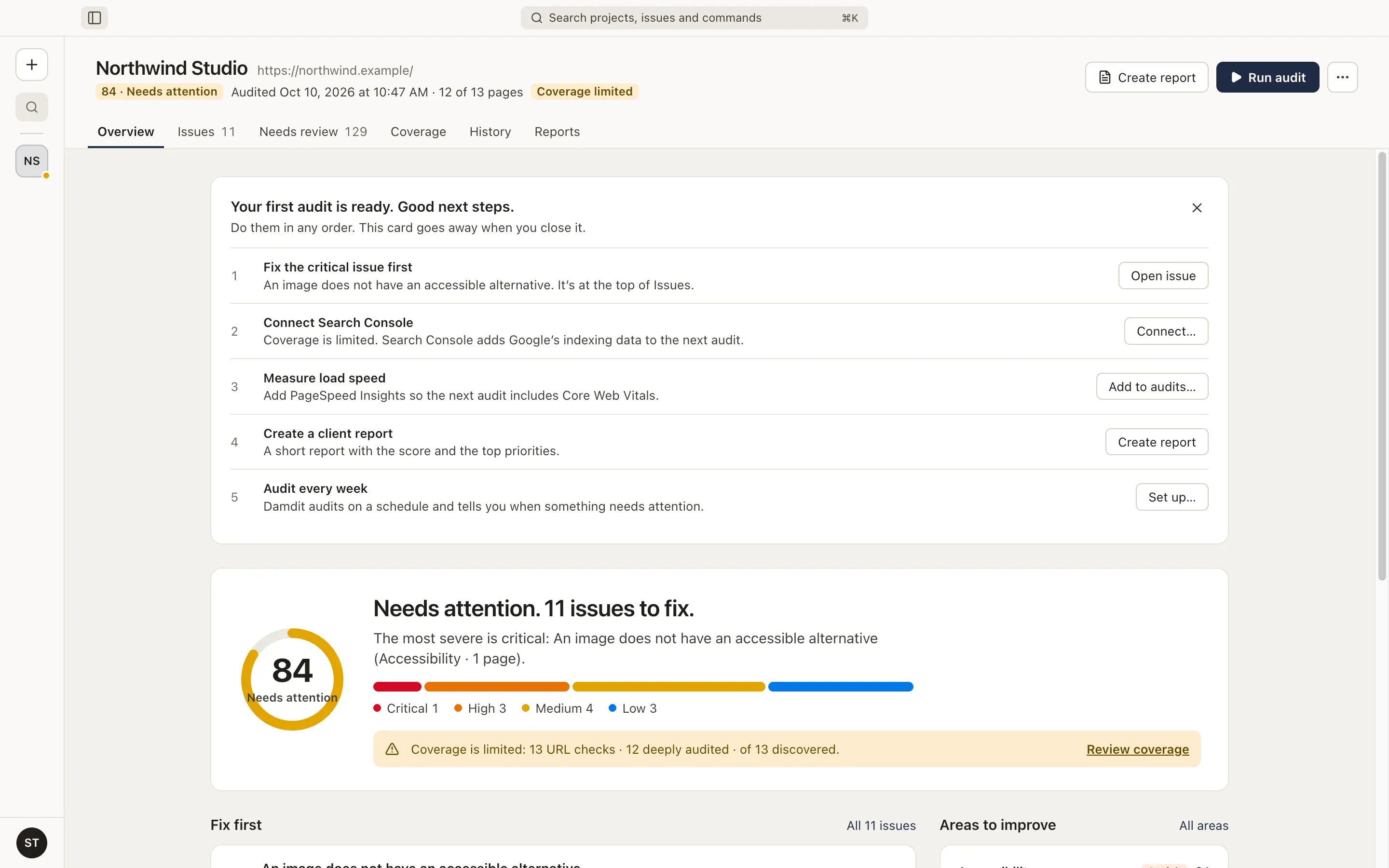The height and width of the screenshot is (868, 1389).
Task: Click the Critical 1 legend item
Action: [x=406, y=708]
